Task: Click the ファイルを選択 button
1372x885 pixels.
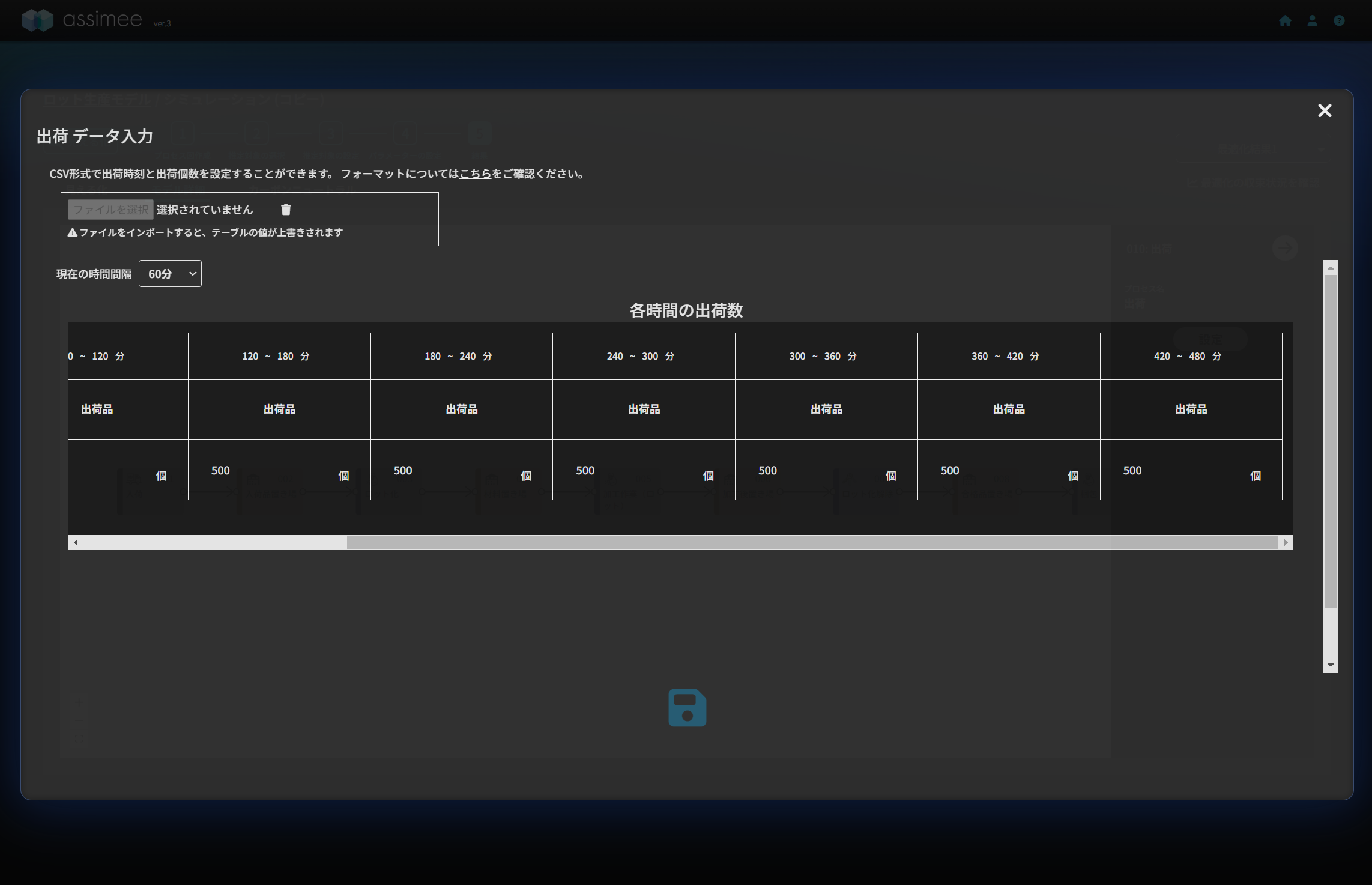Action: tap(110, 210)
